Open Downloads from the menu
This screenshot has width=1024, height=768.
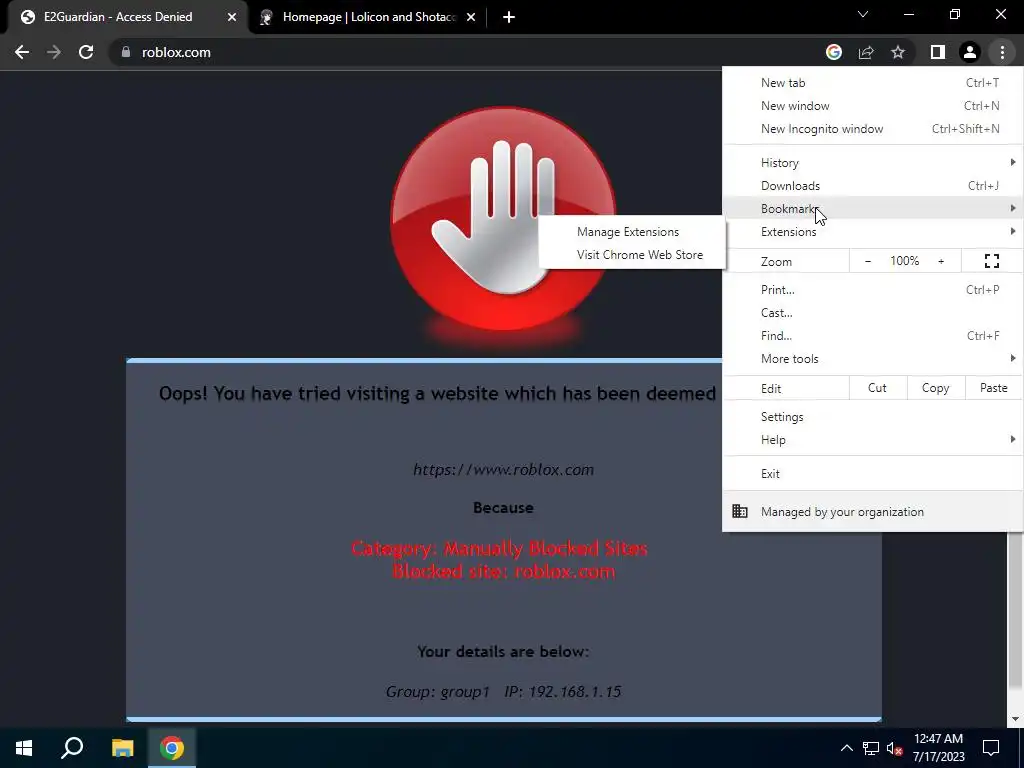pyautogui.click(x=872, y=185)
